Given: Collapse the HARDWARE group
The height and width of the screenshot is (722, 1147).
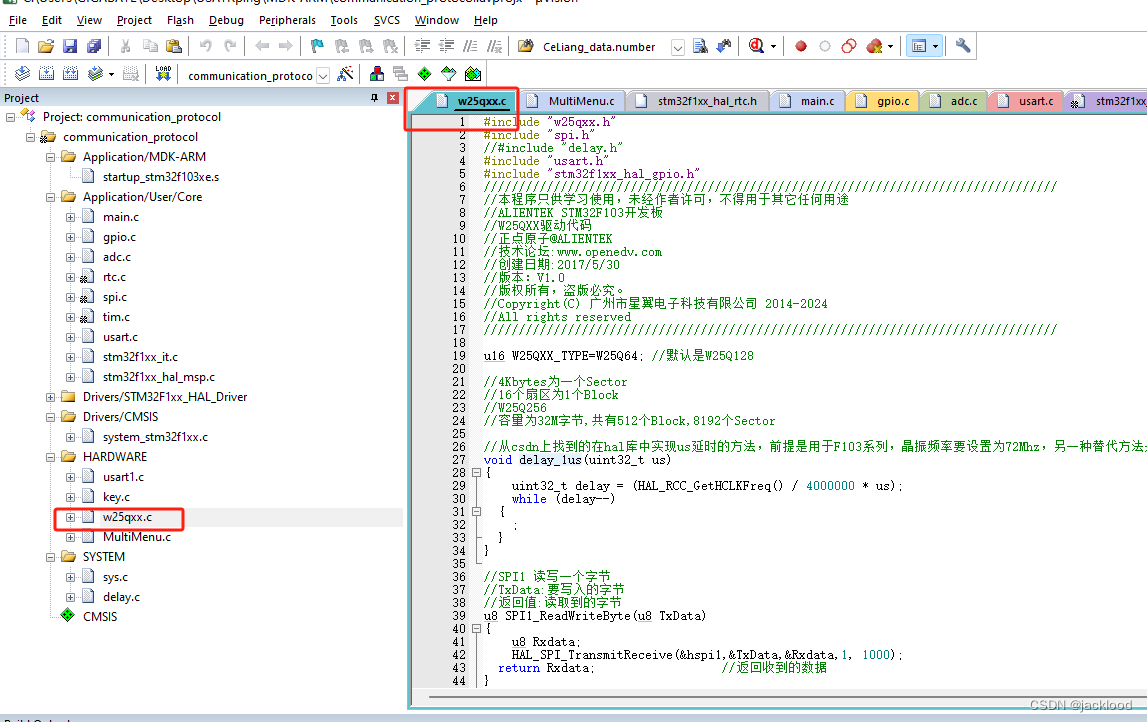Looking at the screenshot, I should pos(50,457).
